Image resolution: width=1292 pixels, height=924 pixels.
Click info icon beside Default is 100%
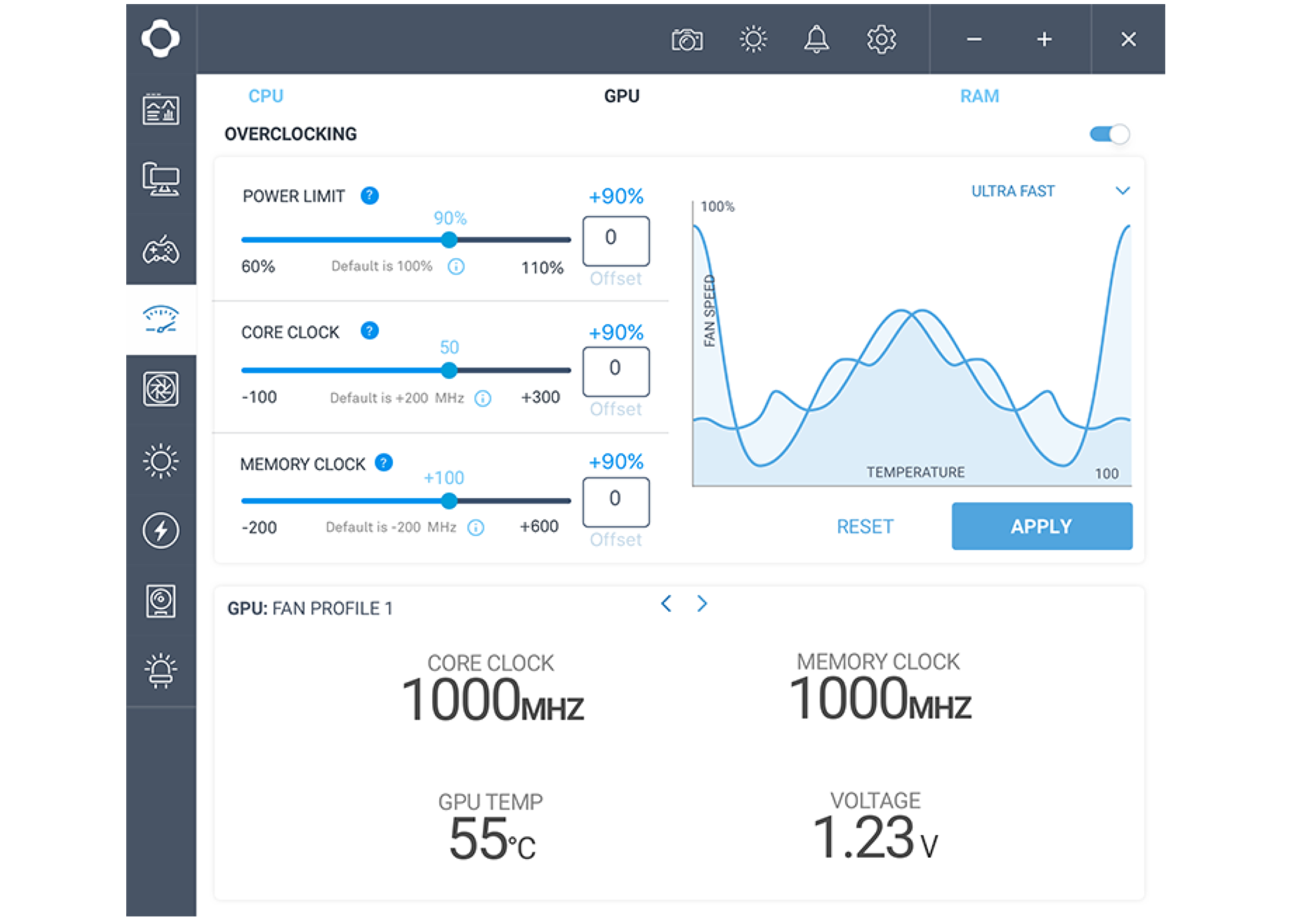(456, 266)
